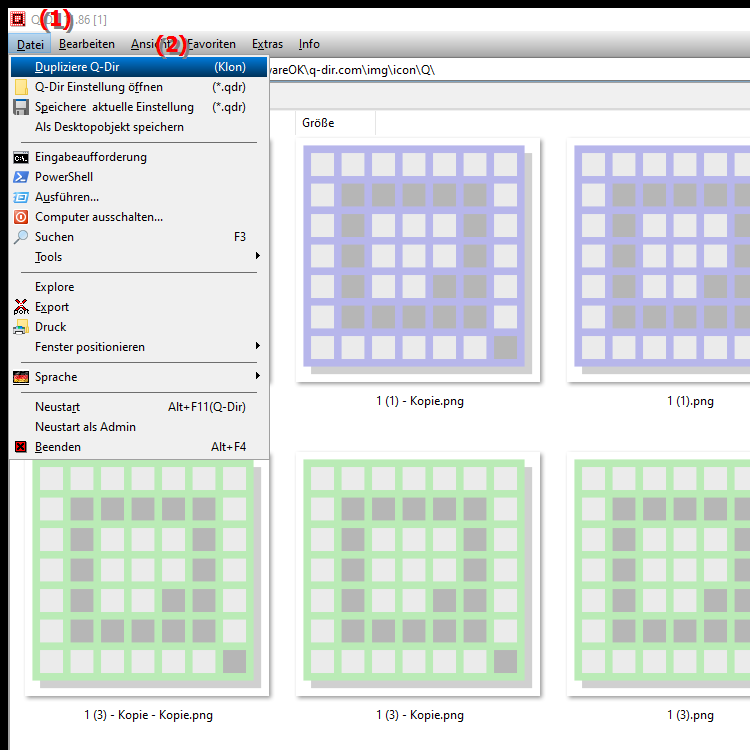Screen dimensions: 750x750
Task: Click file name label 1 (3) - Kopie.png
Action: click(420, 715)
